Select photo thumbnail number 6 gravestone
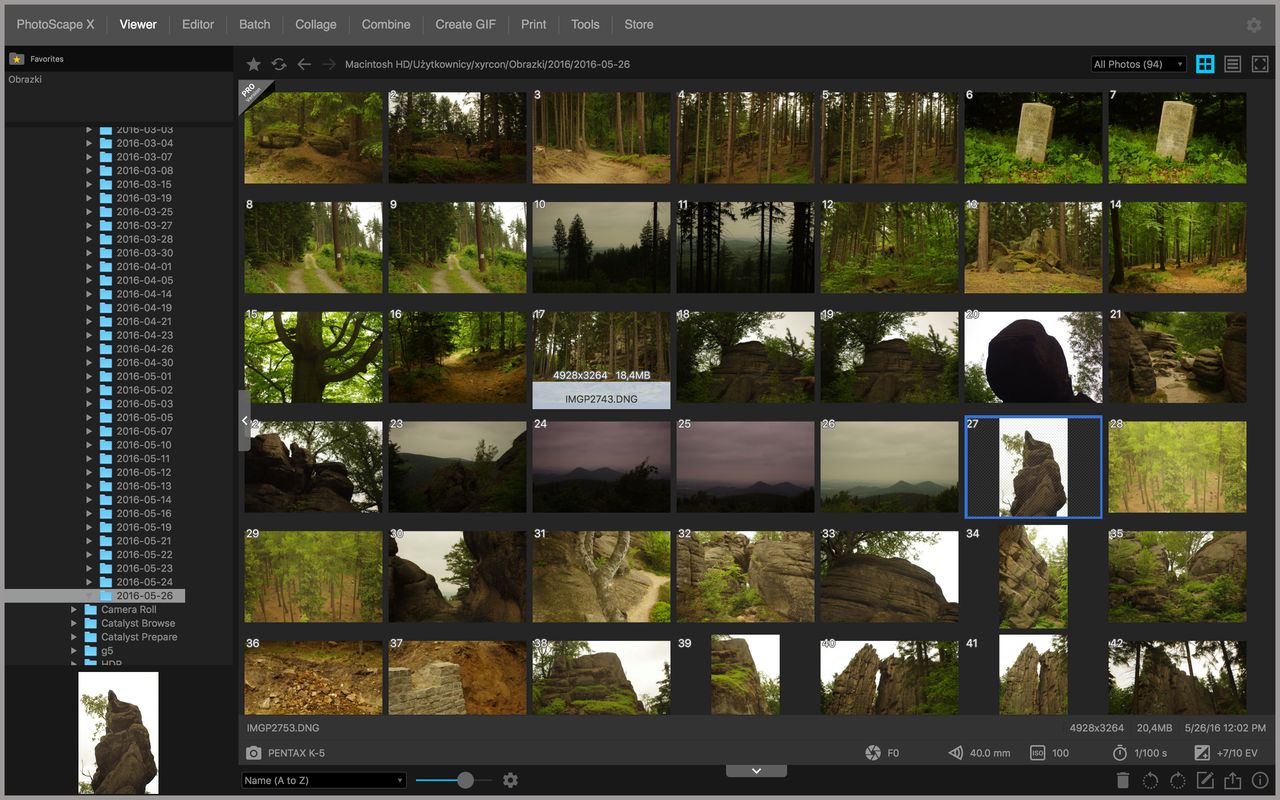This screenshot has height=800, width=1280. pyautogui.click(x=1033, y=138)
